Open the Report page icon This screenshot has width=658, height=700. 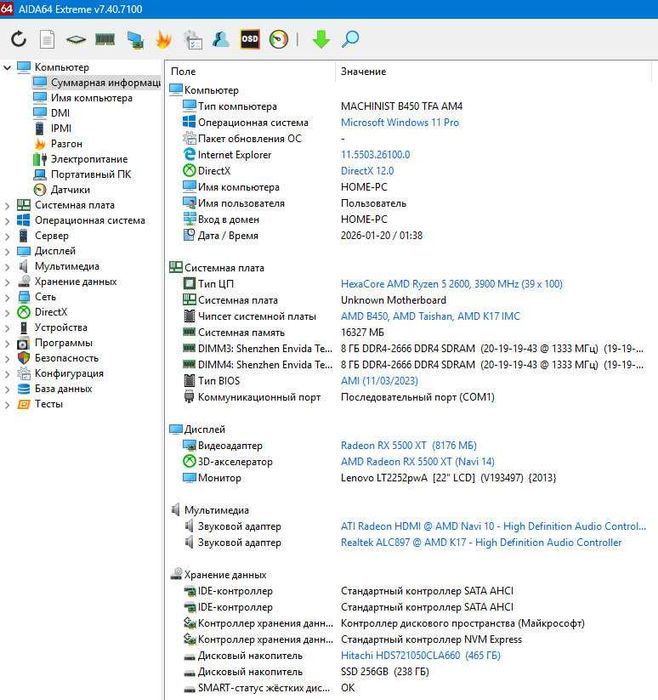pos(47,39)
